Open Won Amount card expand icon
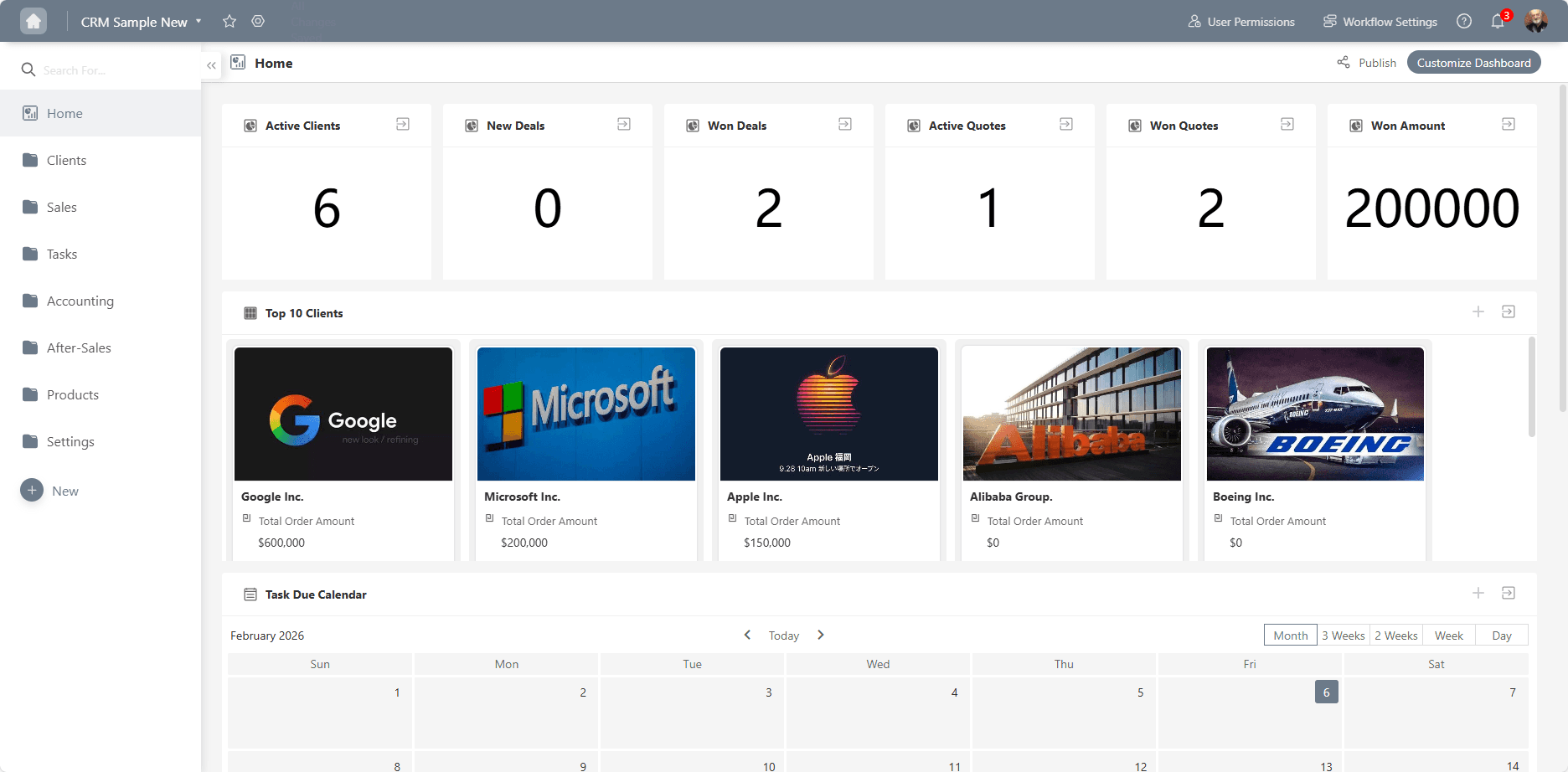1568x772 pixels. click(x=1509, y=125)
